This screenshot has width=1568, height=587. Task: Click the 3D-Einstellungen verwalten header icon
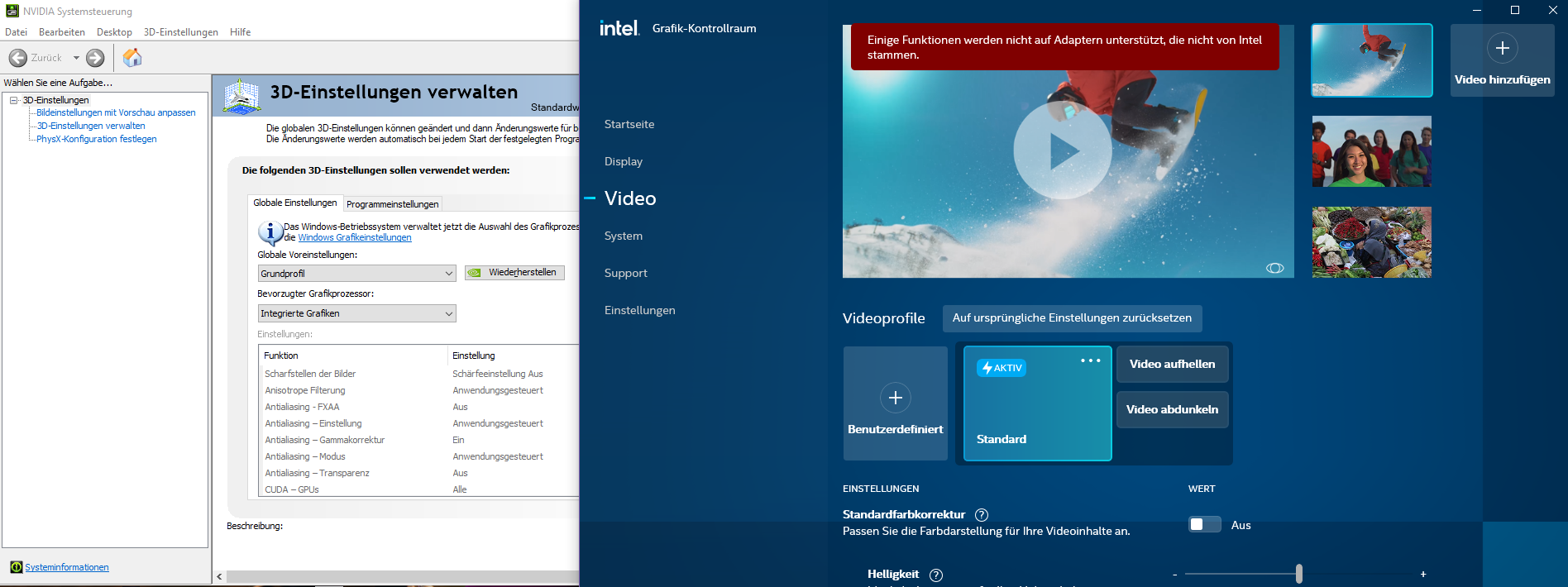[x=242, y=97]
